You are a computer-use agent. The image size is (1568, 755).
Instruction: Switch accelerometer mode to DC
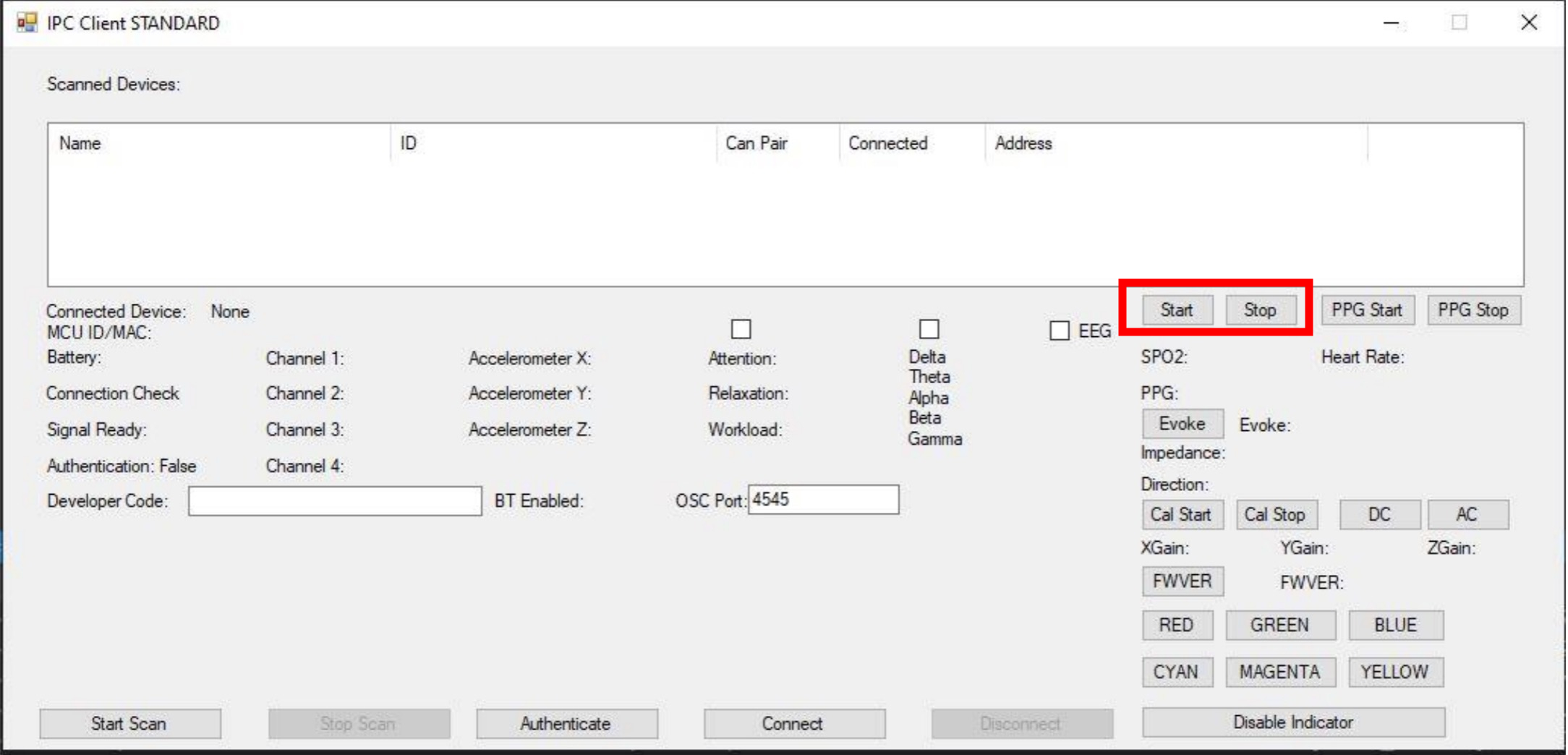coord(1379,514)
